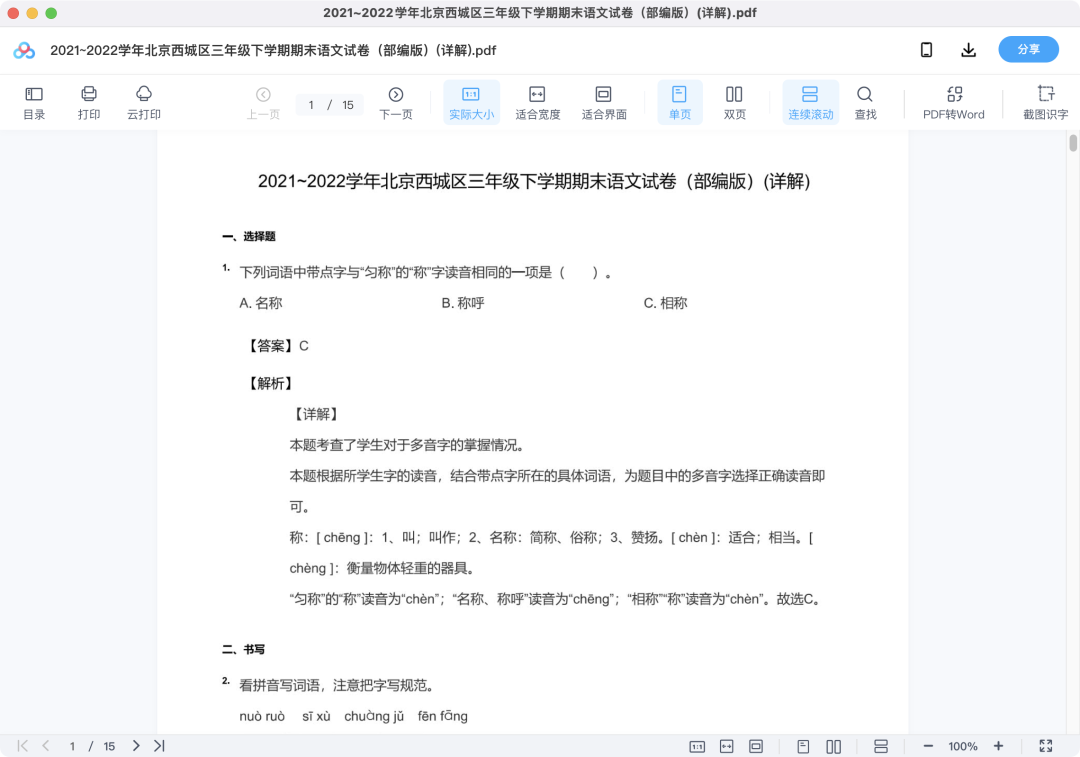This screenshot has height=757, width=1080.
Task: Open 云打印 cloud print
Action: [x=143, y=103]
